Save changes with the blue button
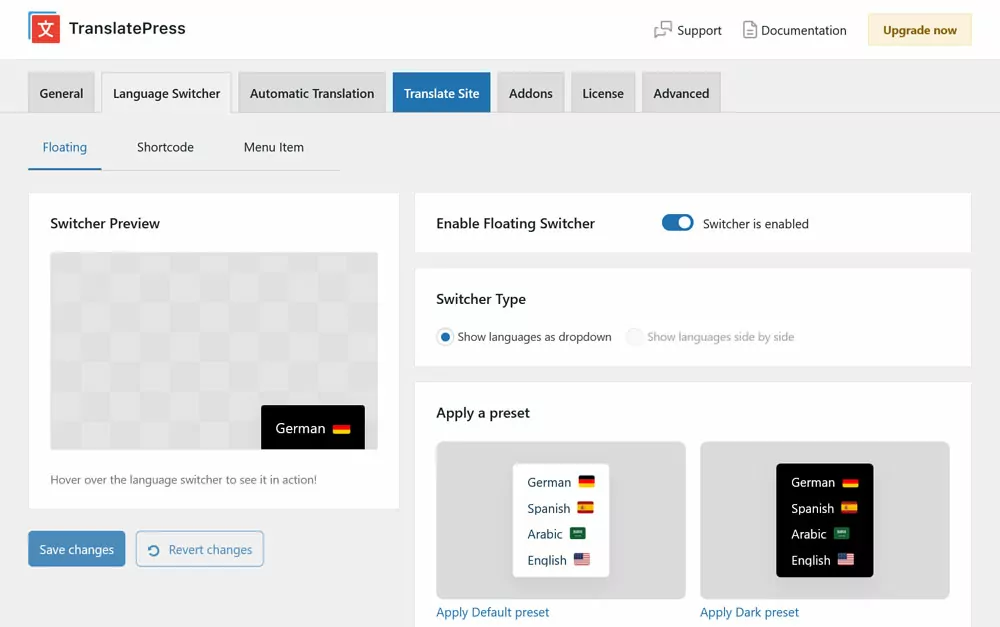The image size is (1000, 627). pyautogui.click(x=76, y=548)
